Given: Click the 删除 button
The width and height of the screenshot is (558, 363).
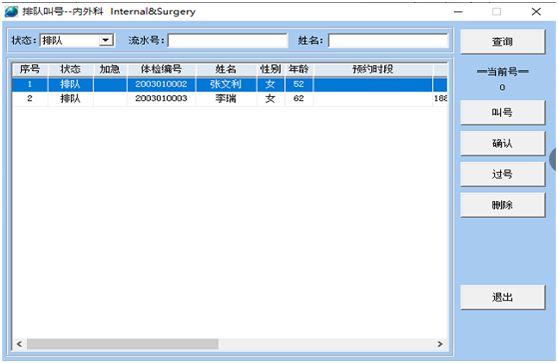Looking at the screenshot, I should [x=502, y=205].
